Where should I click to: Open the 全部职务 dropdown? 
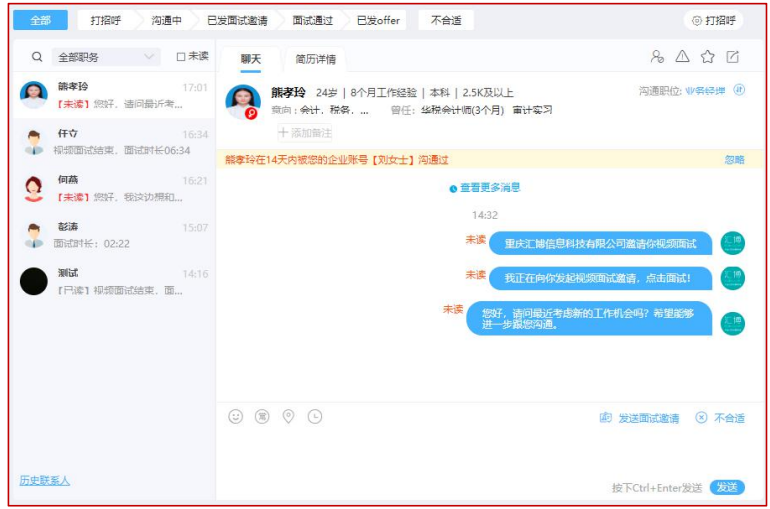coord(107,57)
